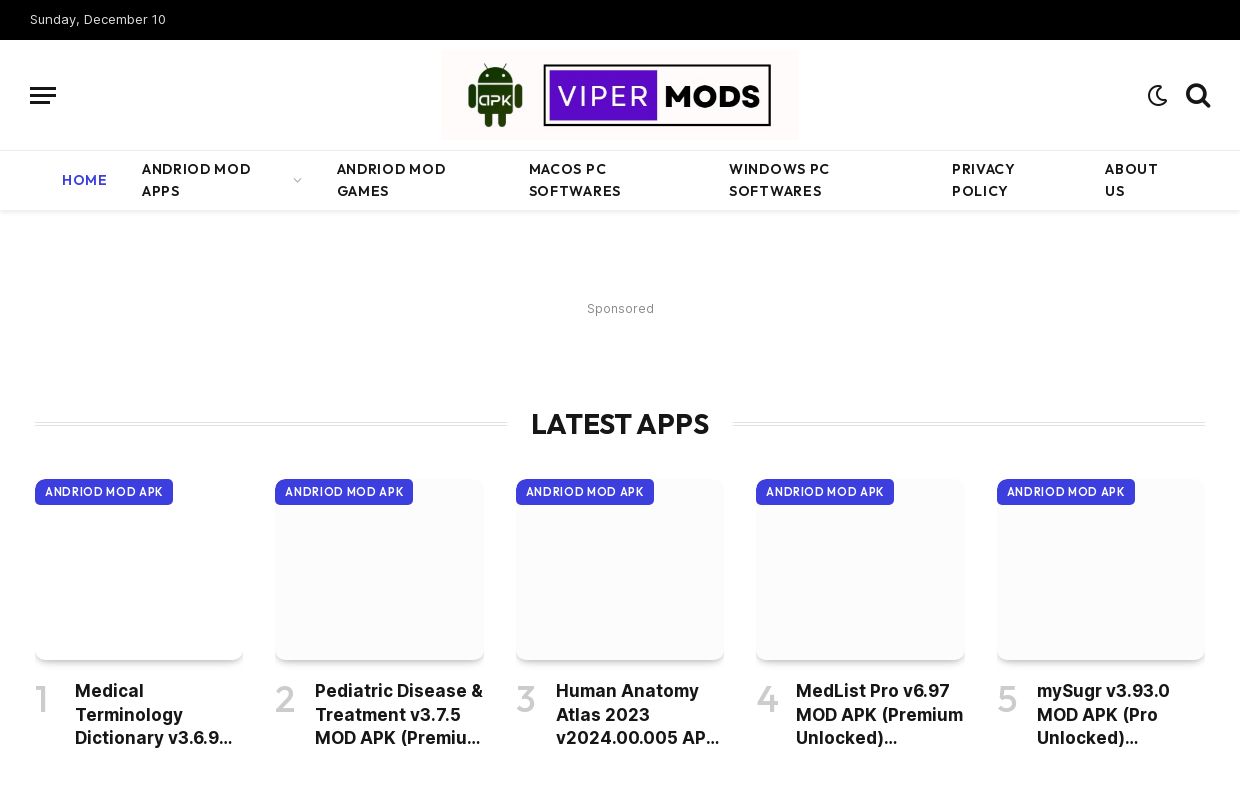This screenshot has height=800, width=1240.
Task: Open the Privacy Policy page
Action: point(983,180)
